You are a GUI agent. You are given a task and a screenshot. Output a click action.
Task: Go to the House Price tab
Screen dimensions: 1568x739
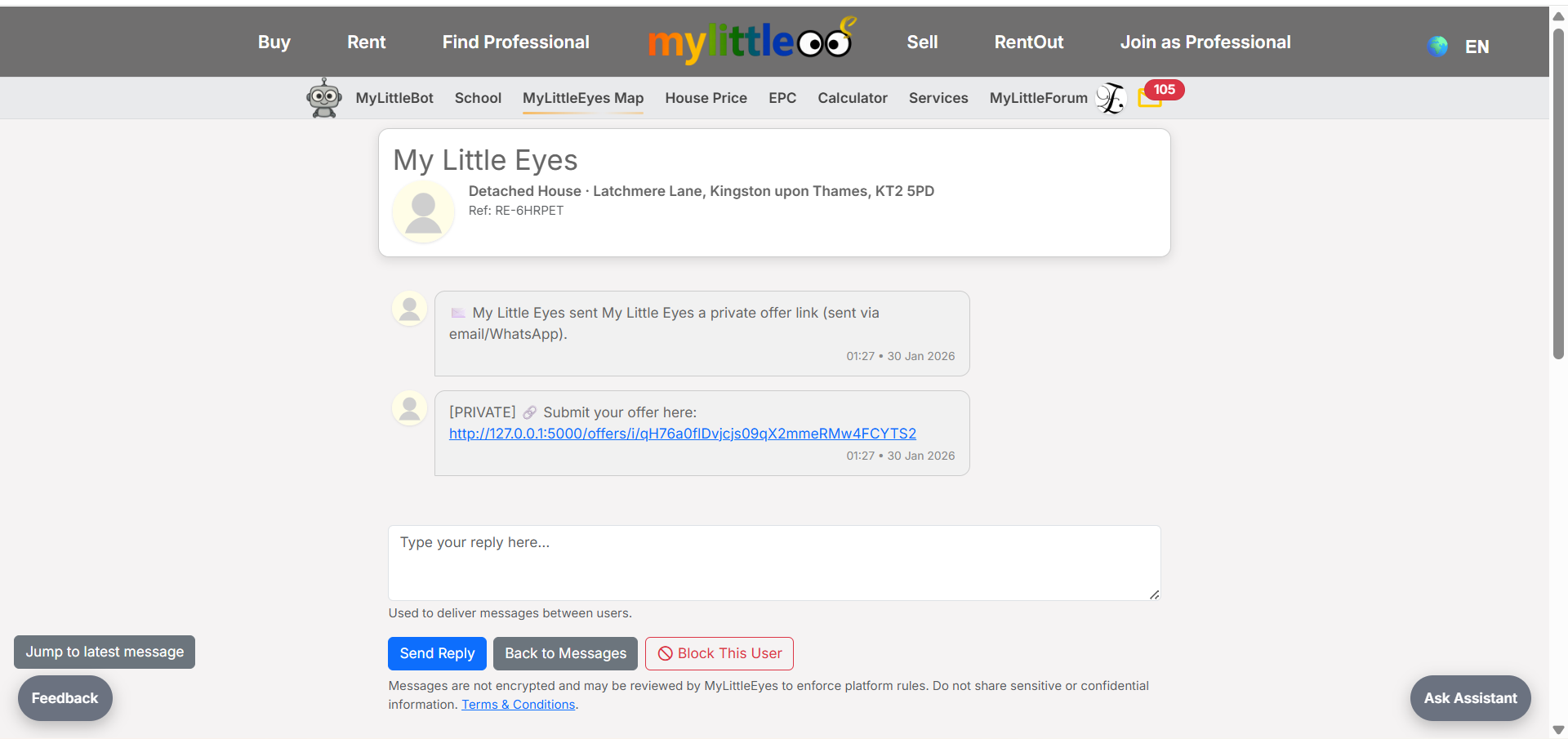coord(706,98)
